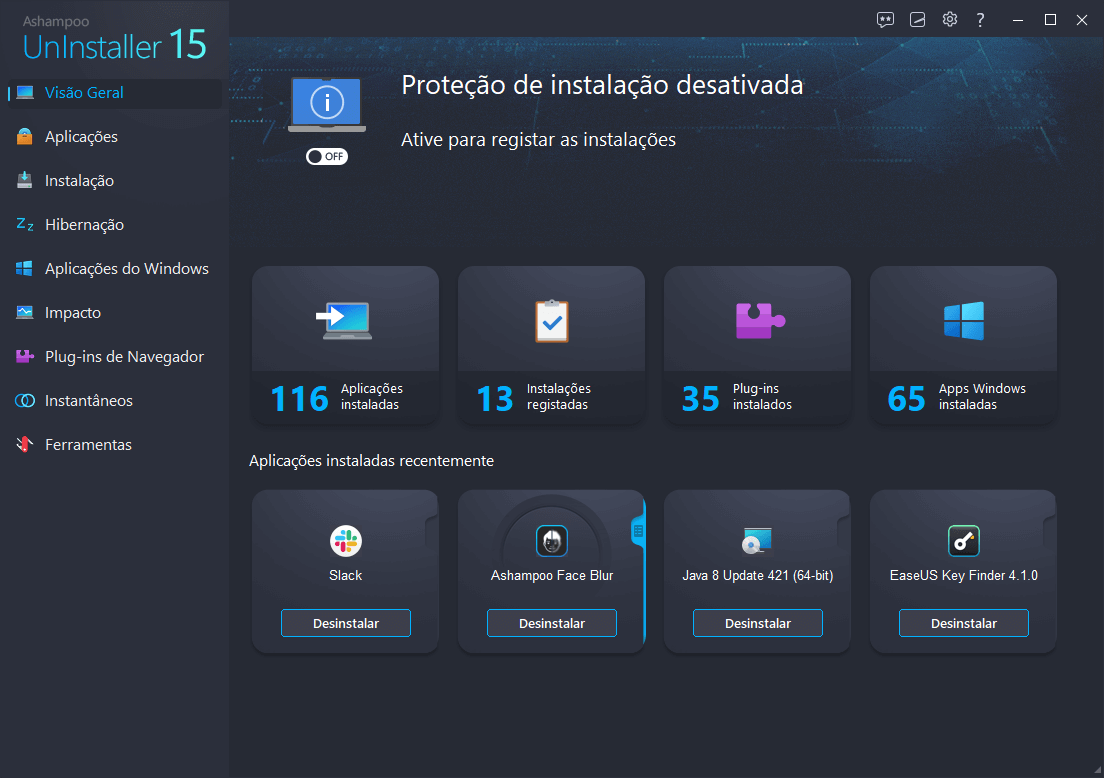1104x778 pixels.
Task: Click the Windows apps logo icon
Action: click(x=964, y=320)
